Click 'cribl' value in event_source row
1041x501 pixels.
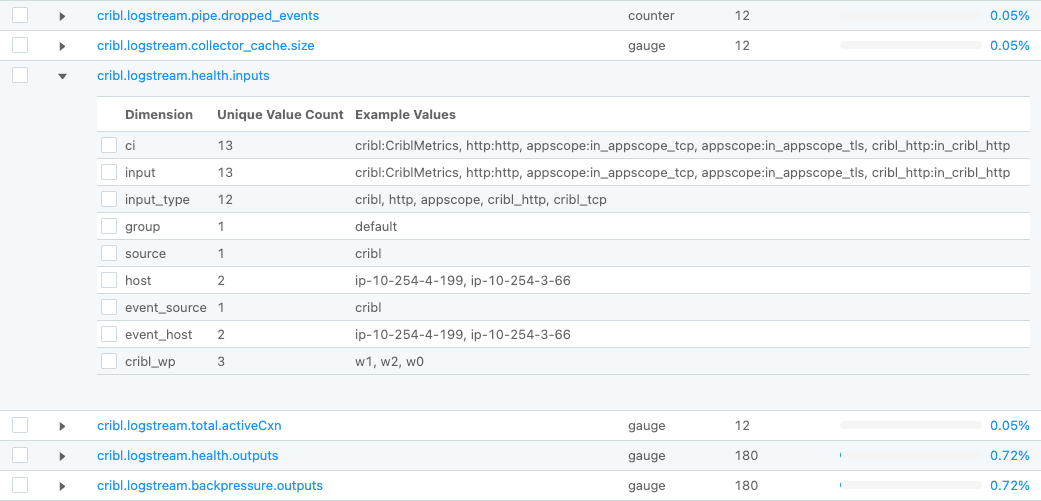[368, 307]
